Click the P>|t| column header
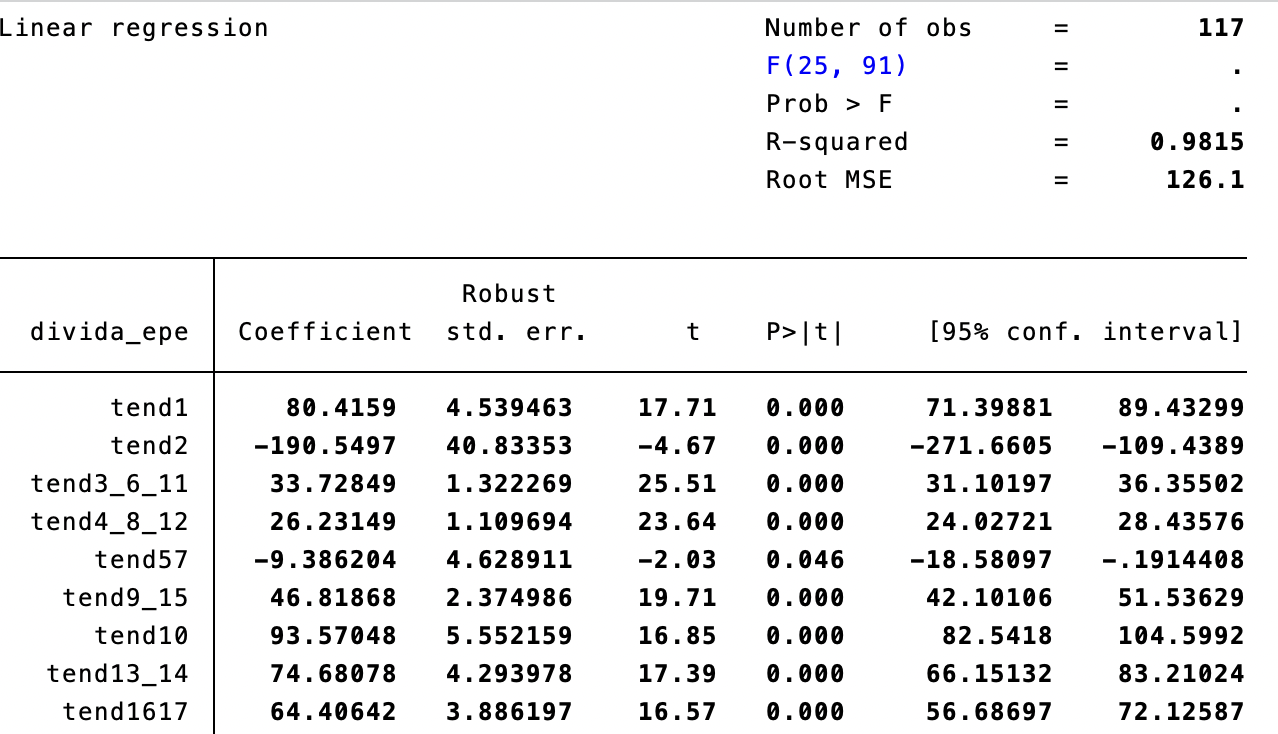The height and width of the screenshot is (734, 1278). click(x=805, y=332)
